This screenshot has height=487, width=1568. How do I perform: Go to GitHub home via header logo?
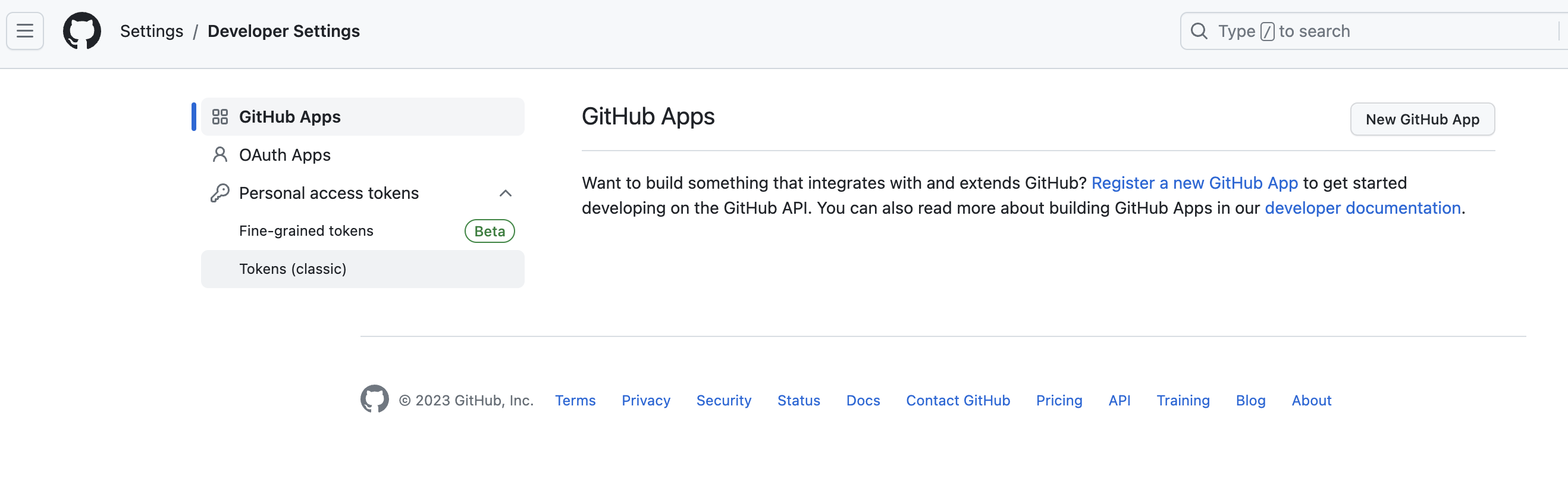coord(82,31)
